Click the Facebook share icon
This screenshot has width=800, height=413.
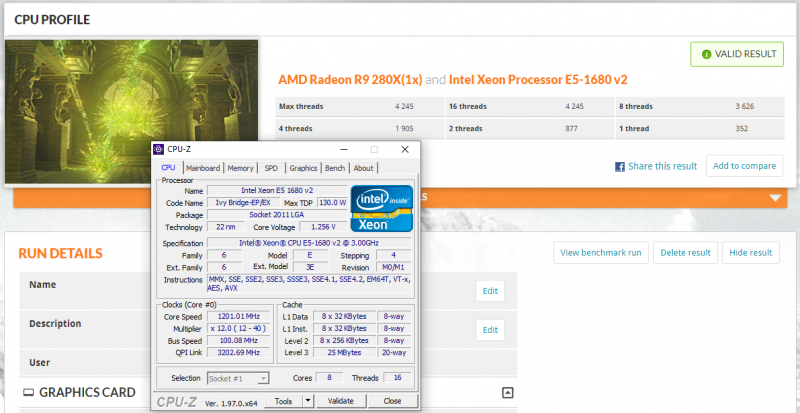click(620, 166)
